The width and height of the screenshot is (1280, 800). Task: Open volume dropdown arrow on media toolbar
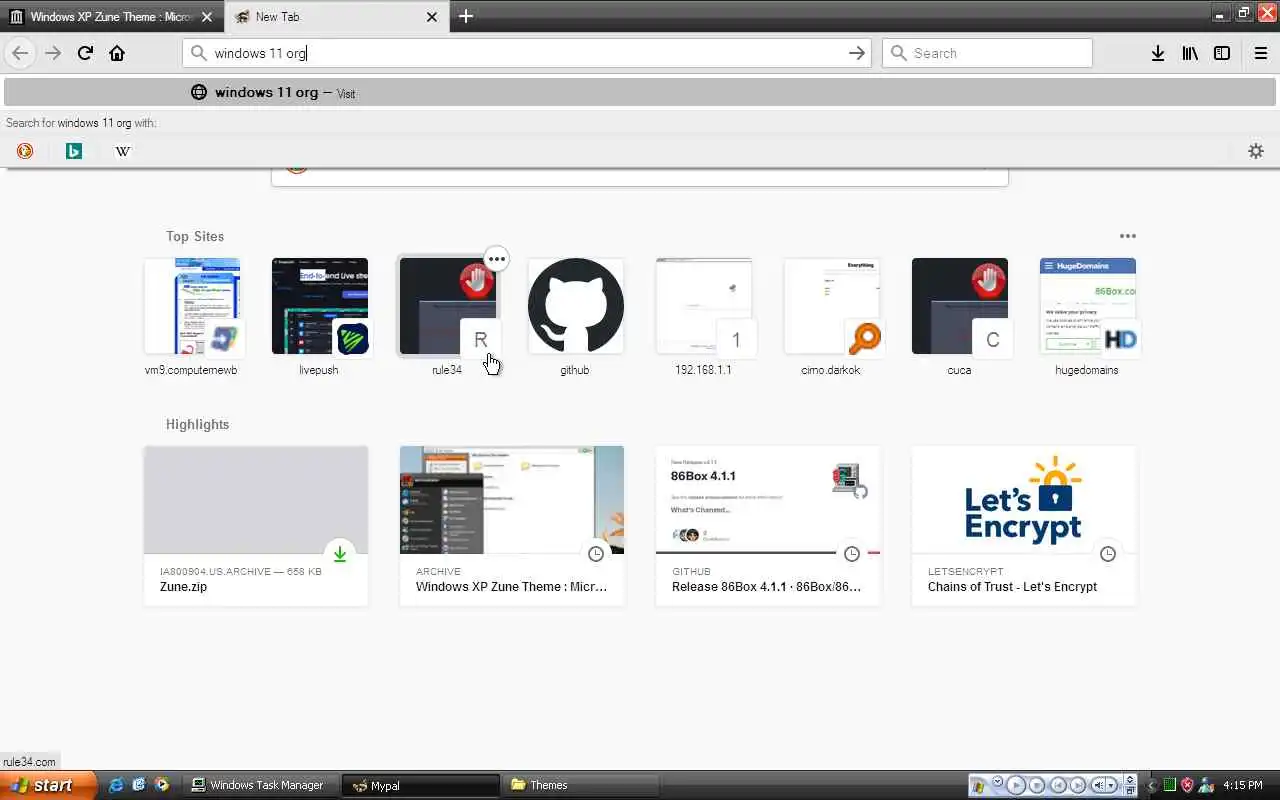[1112, 785]
